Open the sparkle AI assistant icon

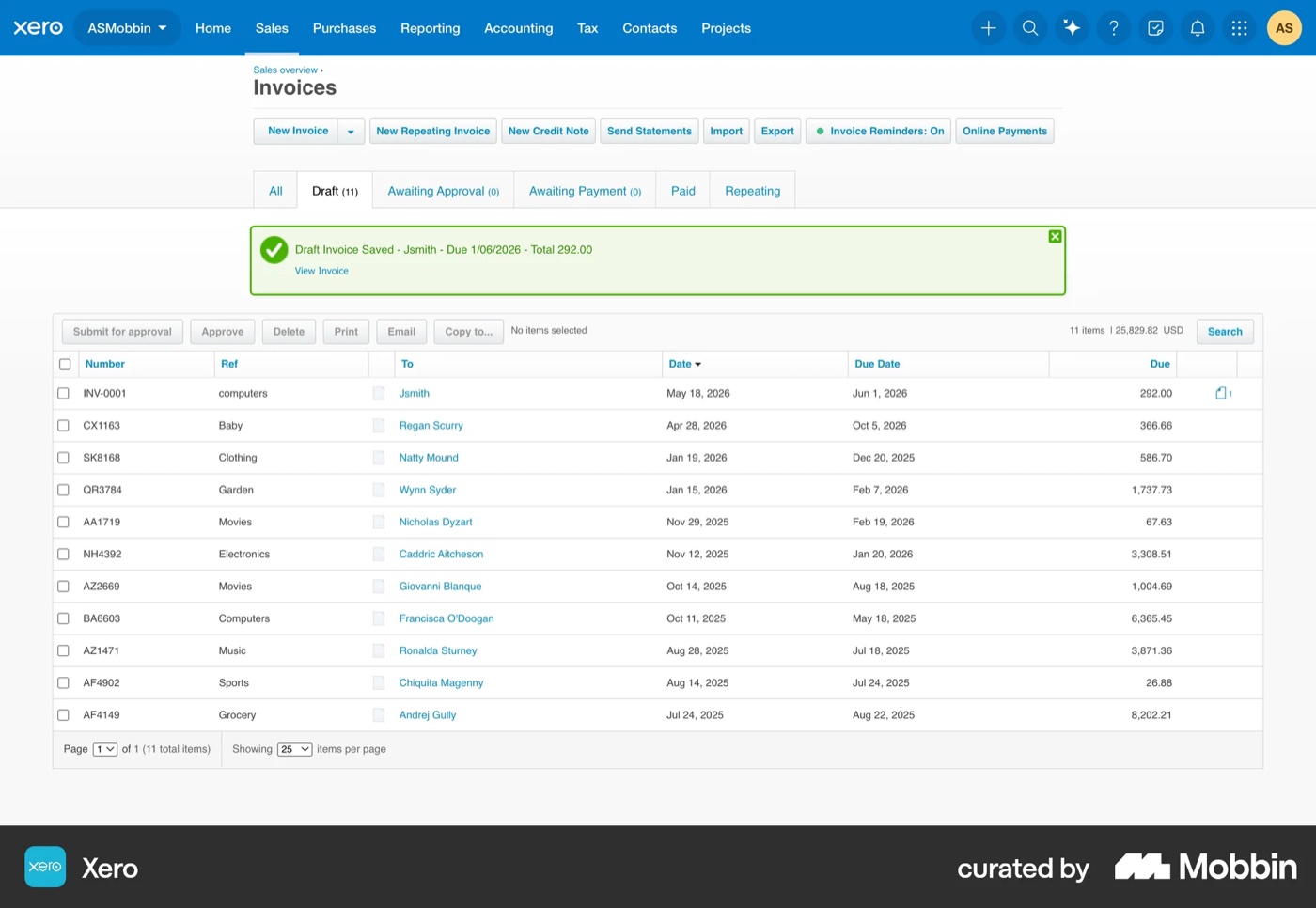[1072, 28]
